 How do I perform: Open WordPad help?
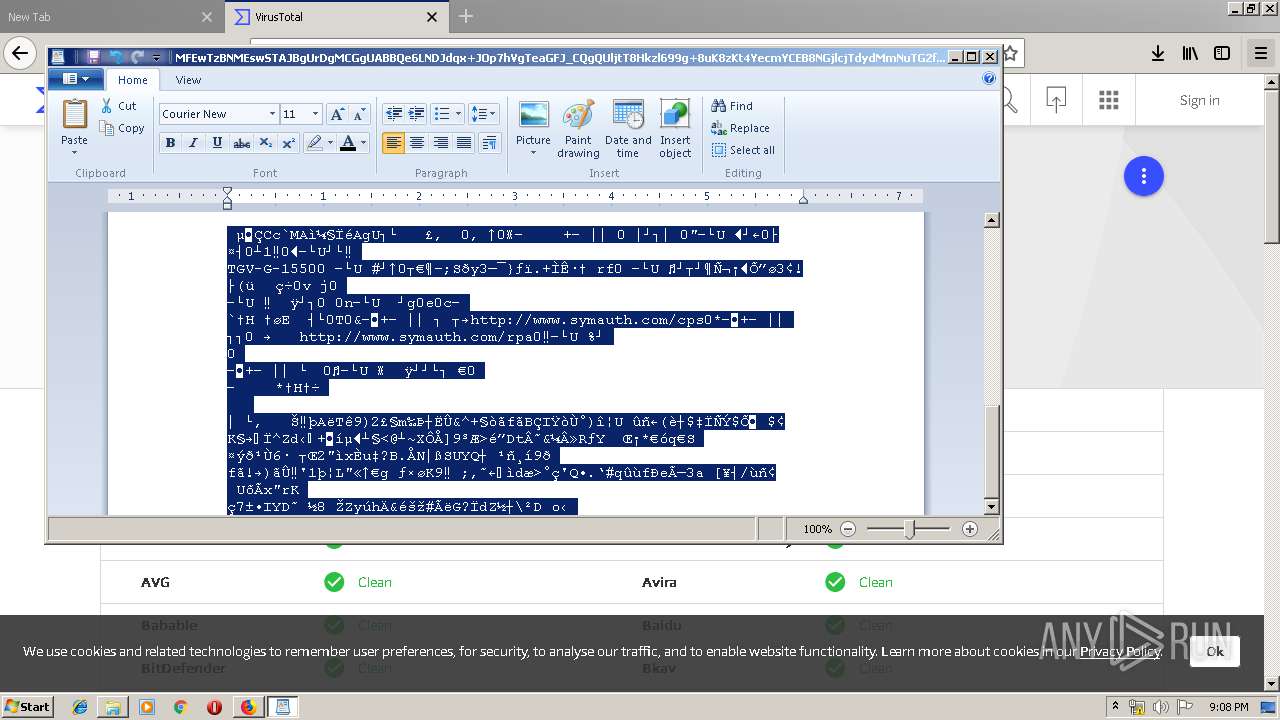pos(989,79)
